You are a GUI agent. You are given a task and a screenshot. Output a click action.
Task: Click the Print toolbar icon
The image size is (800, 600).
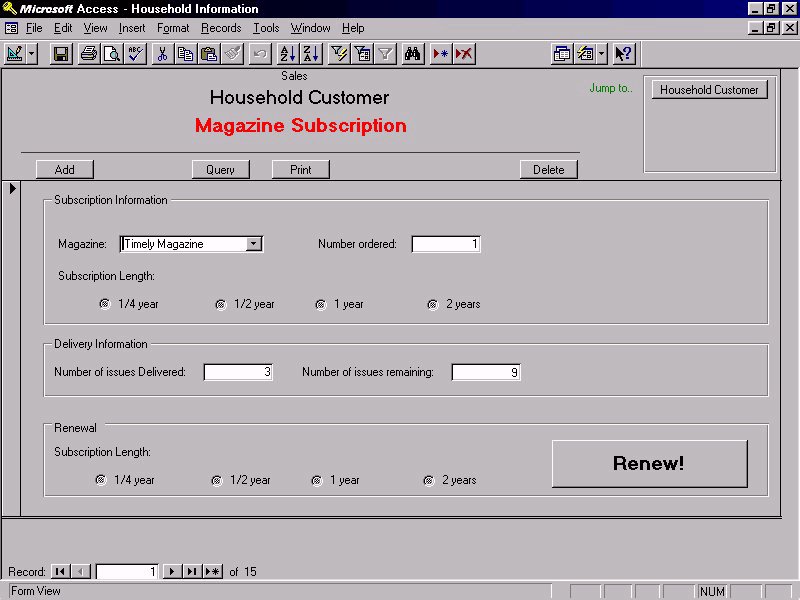[x=89, y=54]
